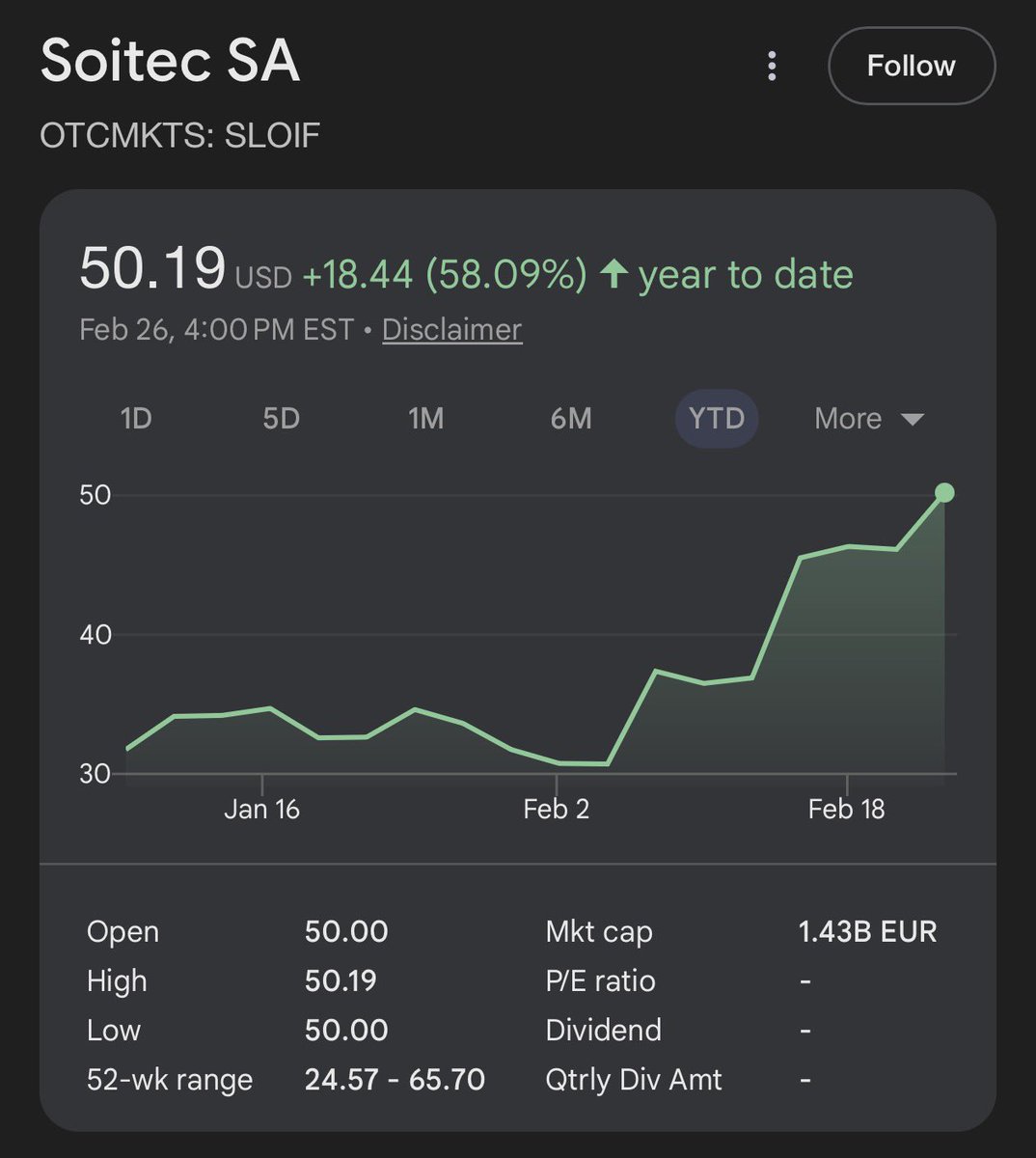This screenshot has height=1158, width=1036.
Task: Select the YTD time range tab
Action: click(x=717, y=418)
